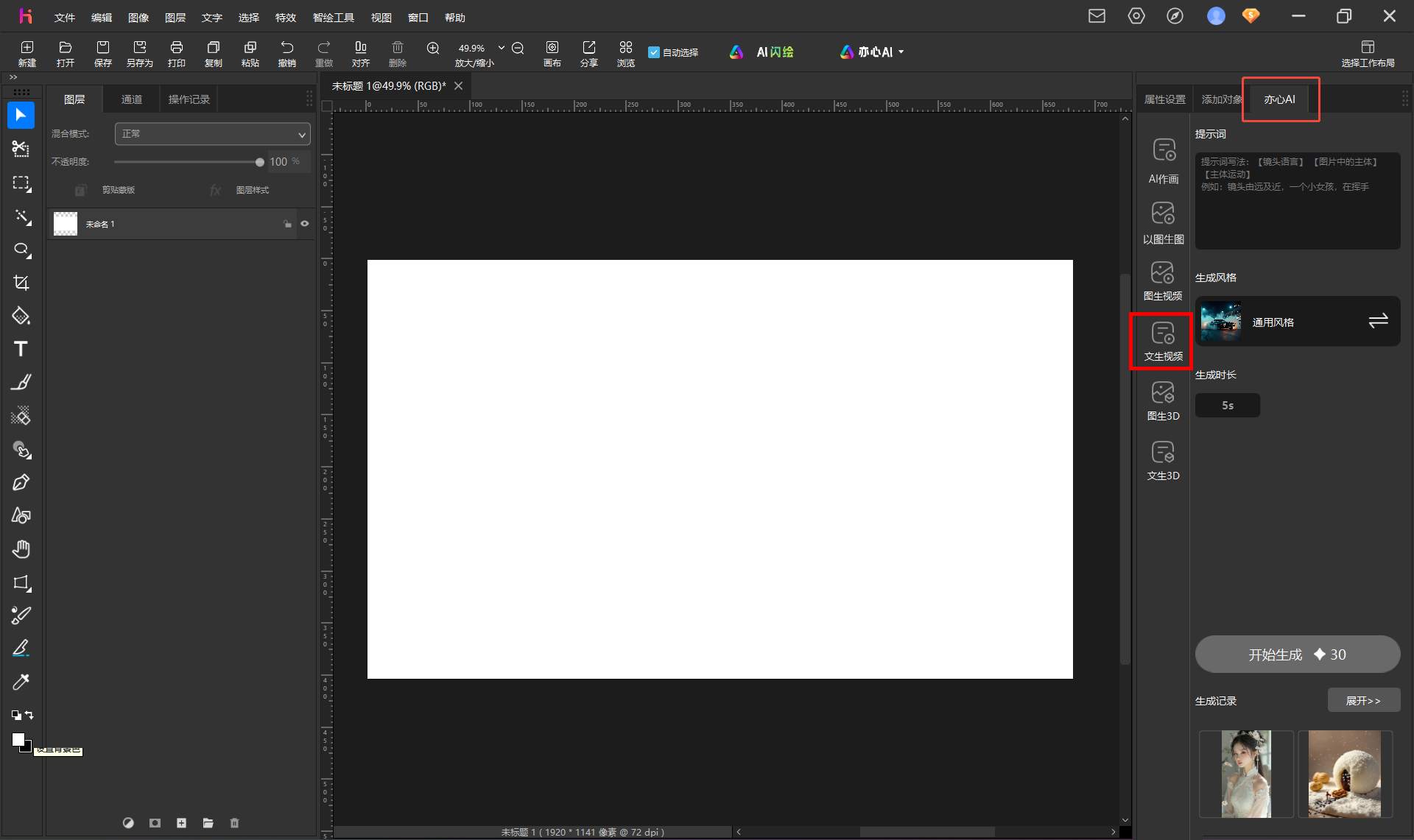Switch to the 通道 tab
The width and height of the screenshot is (1414, 840).
(132, 99)
